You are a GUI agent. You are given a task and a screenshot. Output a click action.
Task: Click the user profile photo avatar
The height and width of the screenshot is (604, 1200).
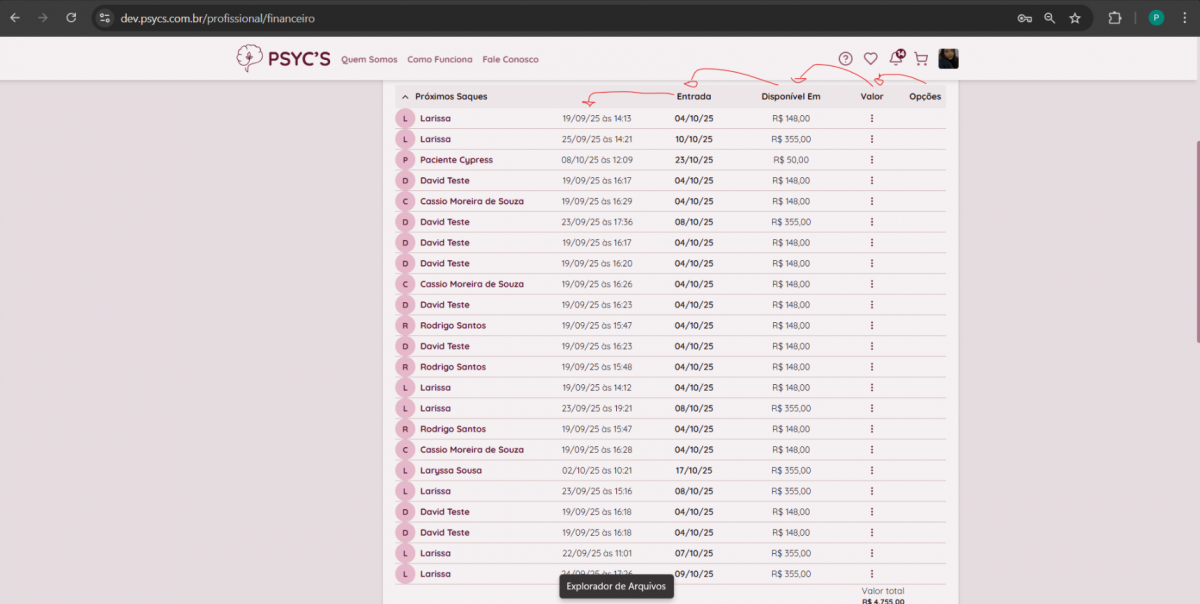[x=948, y=59]
